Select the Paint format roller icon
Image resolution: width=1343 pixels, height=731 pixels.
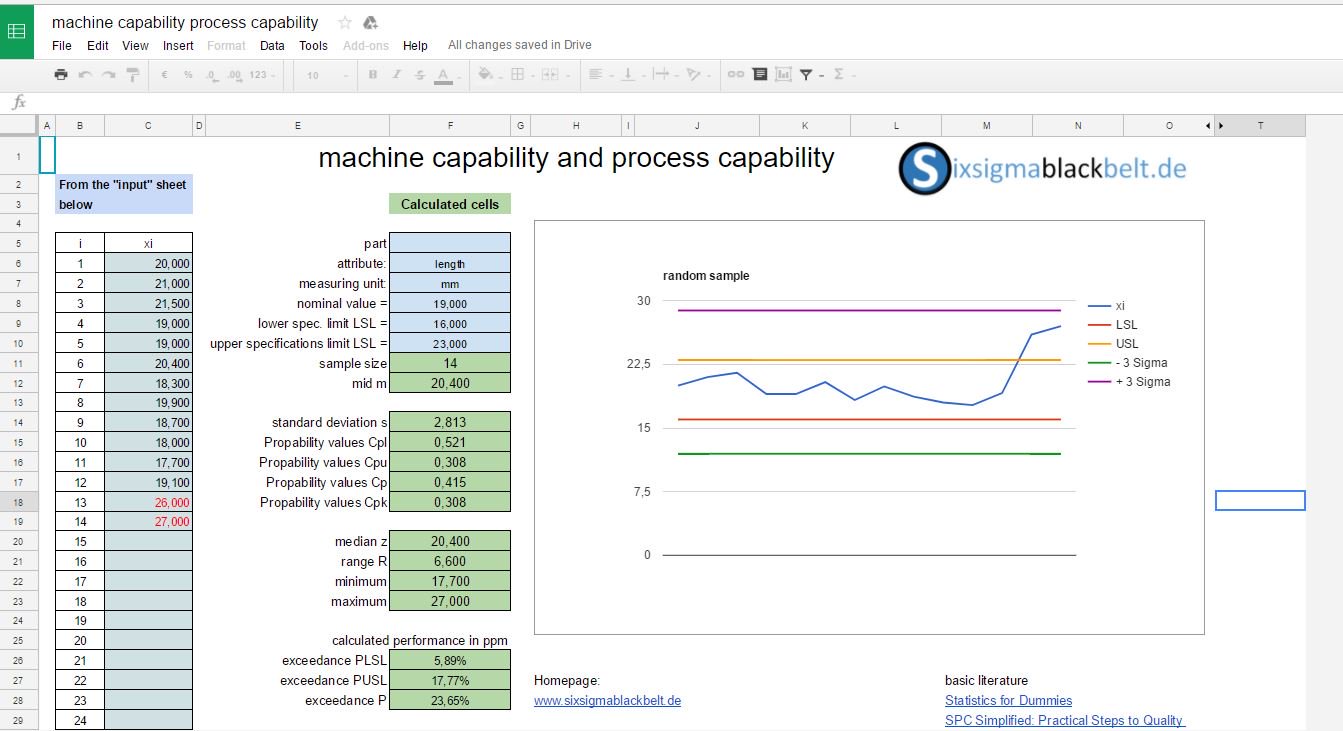point(132,74)
